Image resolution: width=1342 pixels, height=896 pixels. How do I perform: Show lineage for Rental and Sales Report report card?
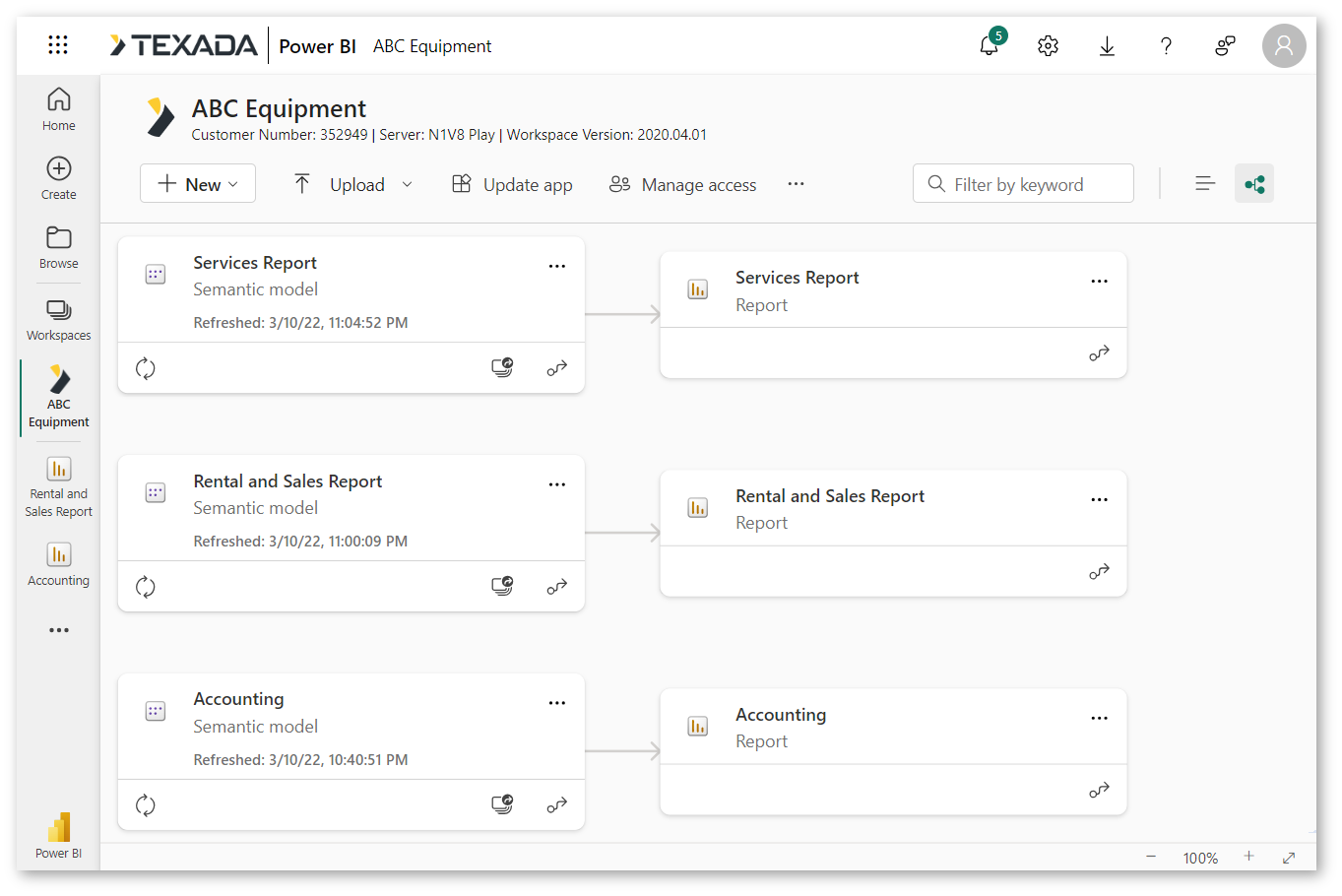[1100, 572]
